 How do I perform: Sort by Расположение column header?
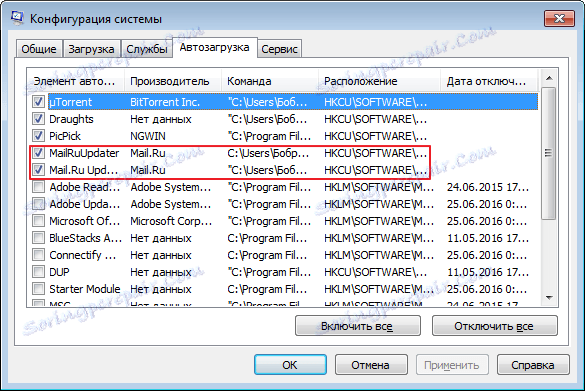click(x=379, y=81)
